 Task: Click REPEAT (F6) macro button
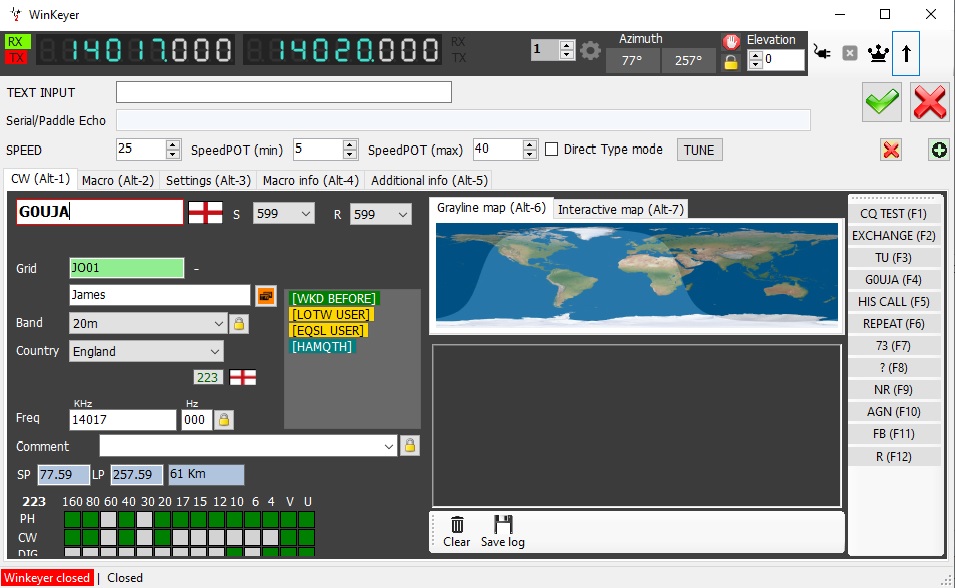(x=893, y=324)
